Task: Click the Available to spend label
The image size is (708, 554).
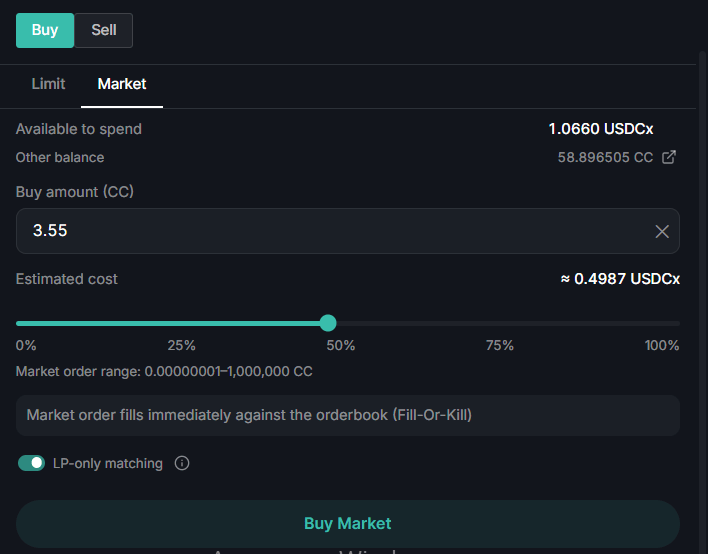Action: [79, 129]
